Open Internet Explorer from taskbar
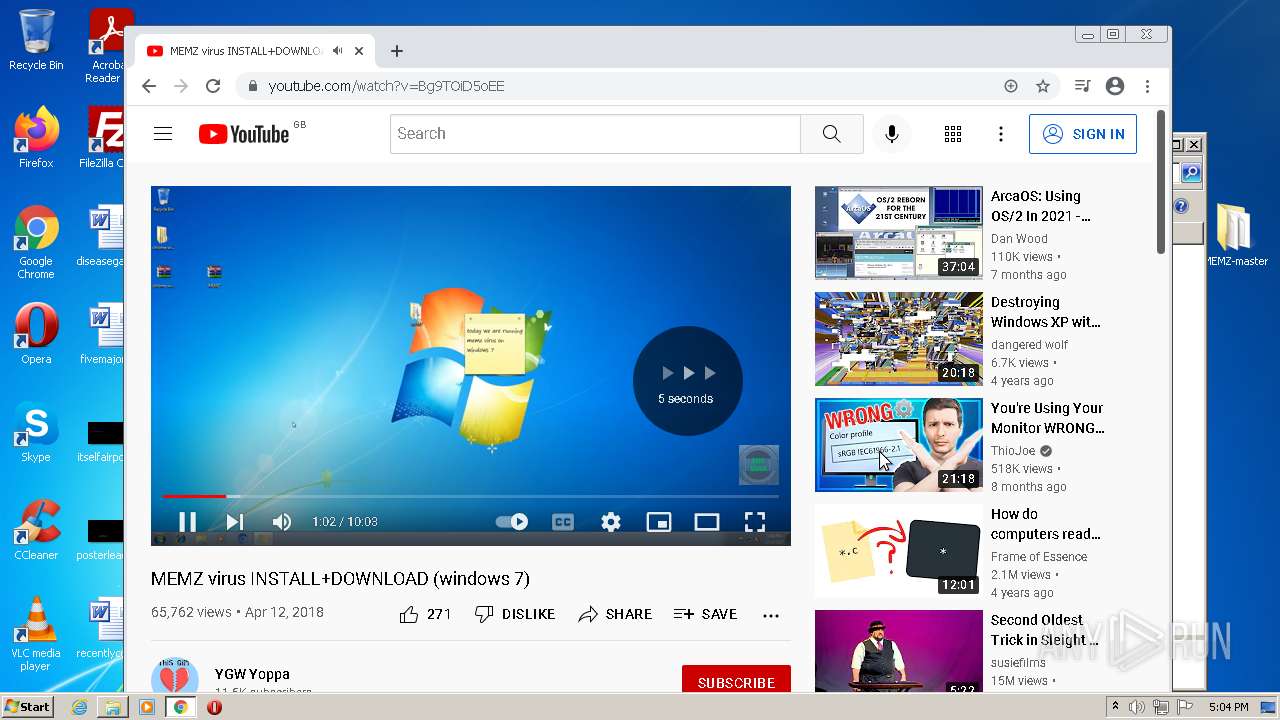 [x=79, y=707]
